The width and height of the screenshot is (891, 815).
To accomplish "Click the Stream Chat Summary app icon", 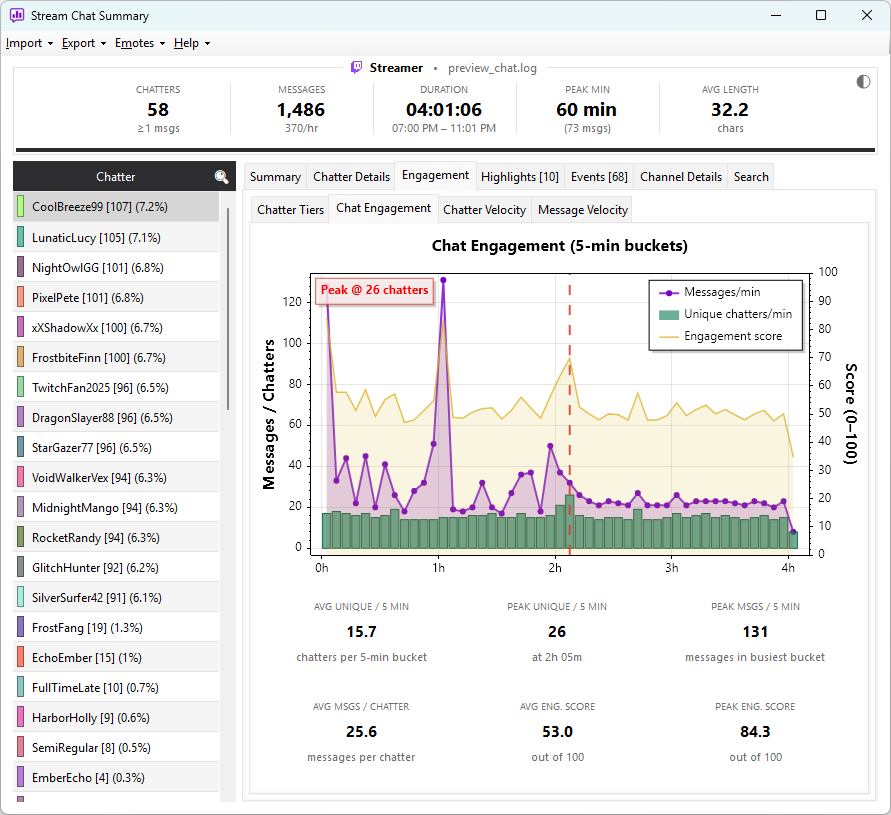I will coord(17,15).
